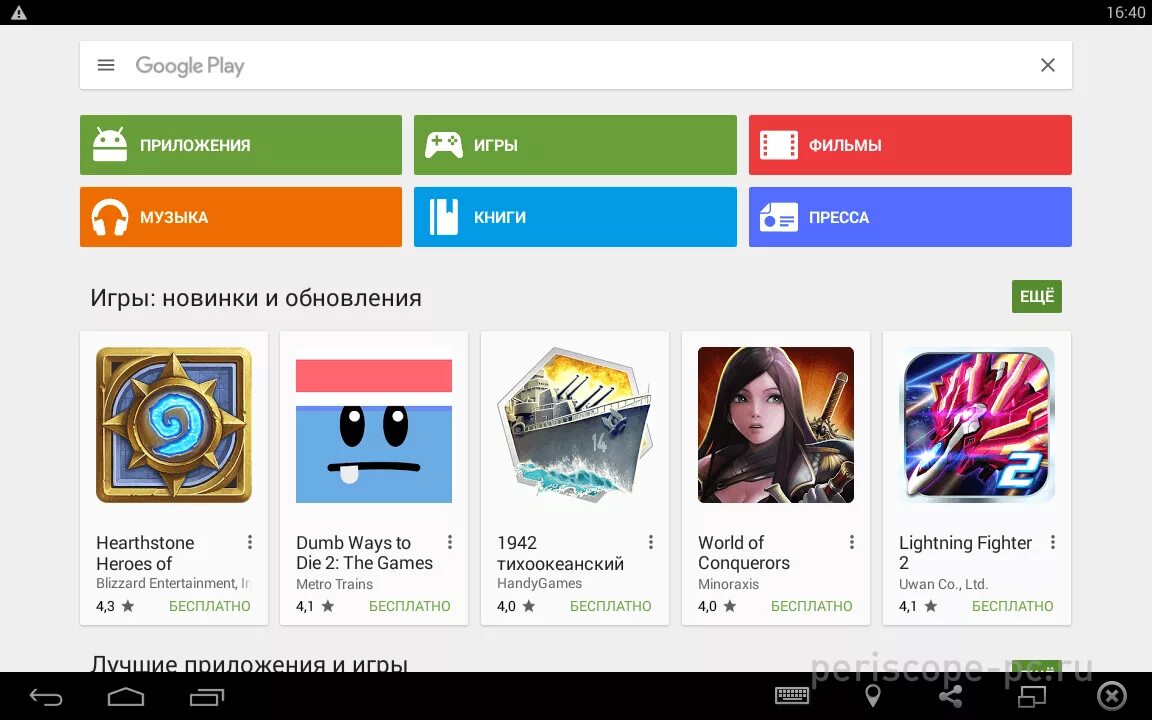Screen dimensions: 1152x720
Task: Click the 16:40 clock in status bar
Action: pyautogui.click(x=1125, y=12)
